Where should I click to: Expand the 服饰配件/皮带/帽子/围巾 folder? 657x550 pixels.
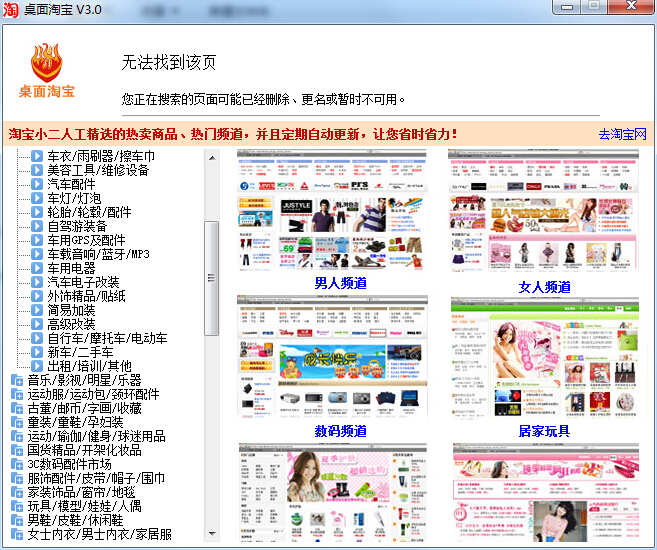point(17,478)
